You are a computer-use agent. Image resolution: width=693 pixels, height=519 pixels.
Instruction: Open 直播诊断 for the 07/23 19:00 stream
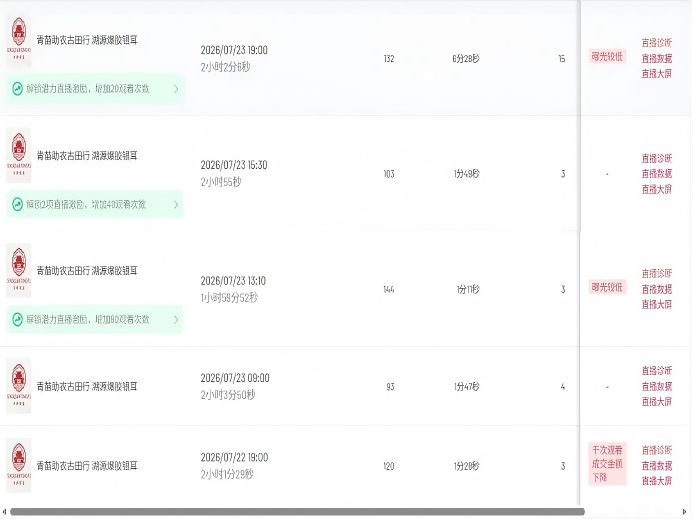tap(657, 43)
